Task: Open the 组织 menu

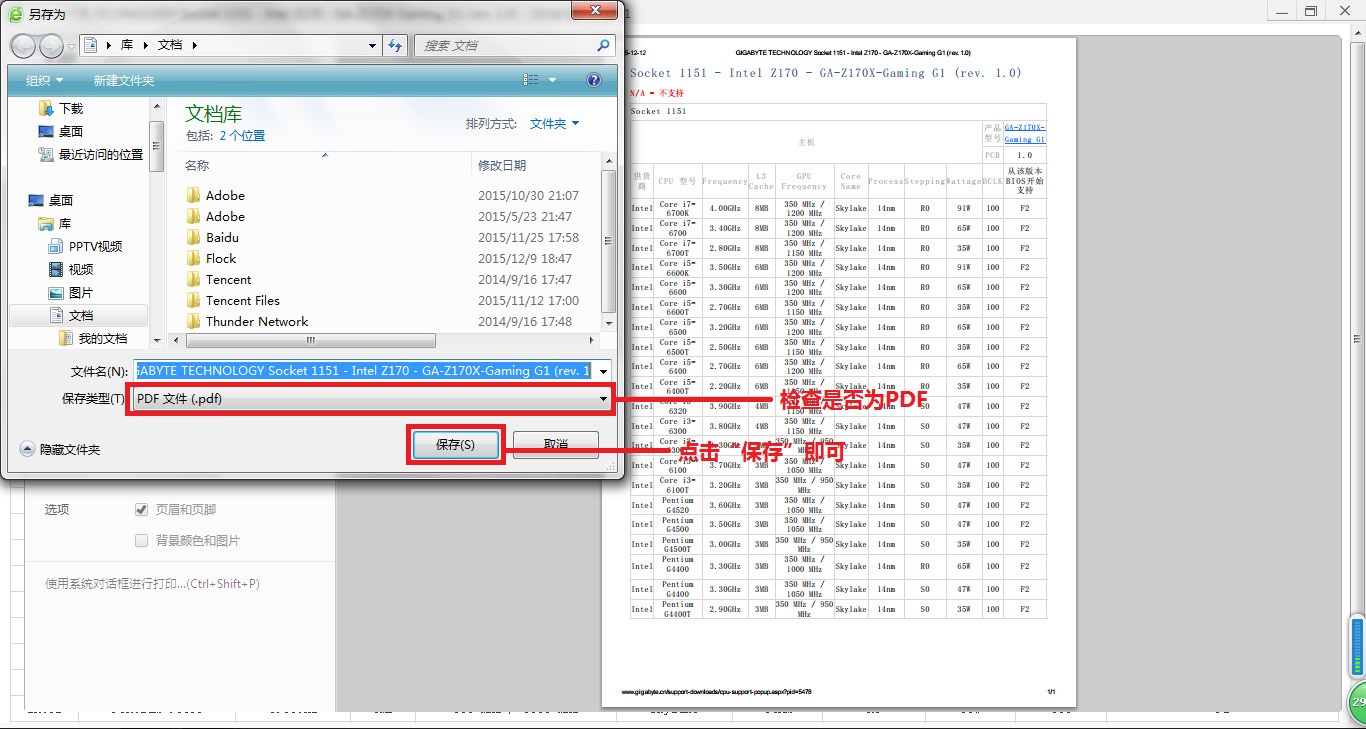Action: click(x=44, y=80)
